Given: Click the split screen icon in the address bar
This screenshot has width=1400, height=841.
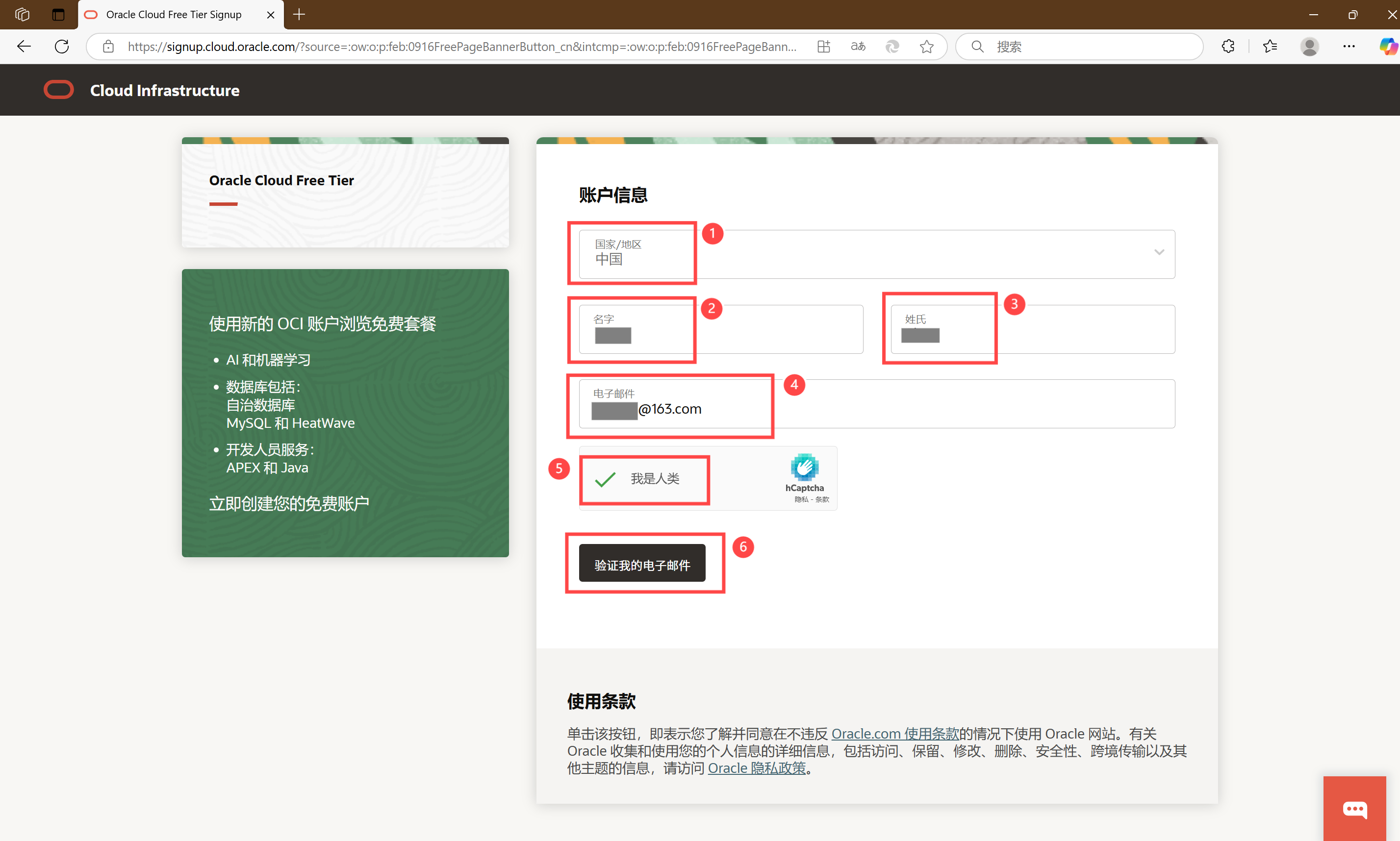Looking at the screenshot, I should click(x=824, y=47).
